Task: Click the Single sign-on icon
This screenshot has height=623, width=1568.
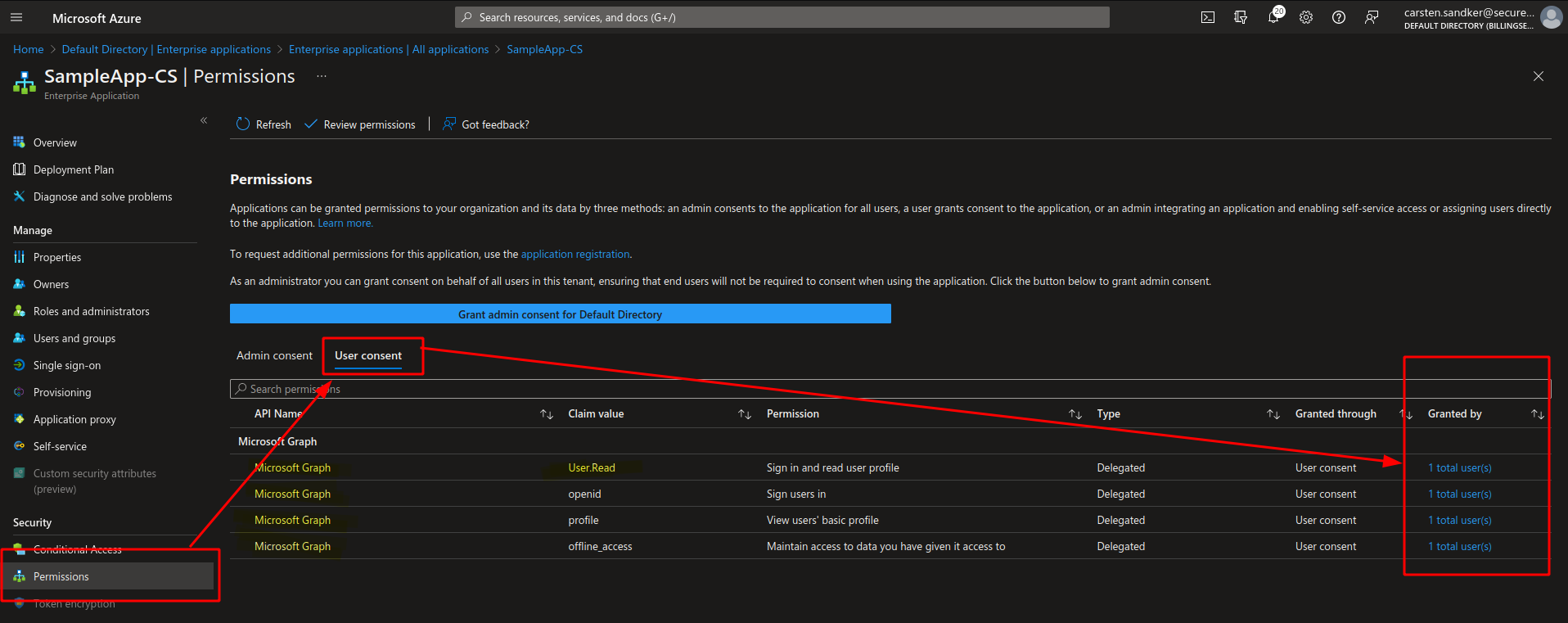Action: tap(20, 365)
